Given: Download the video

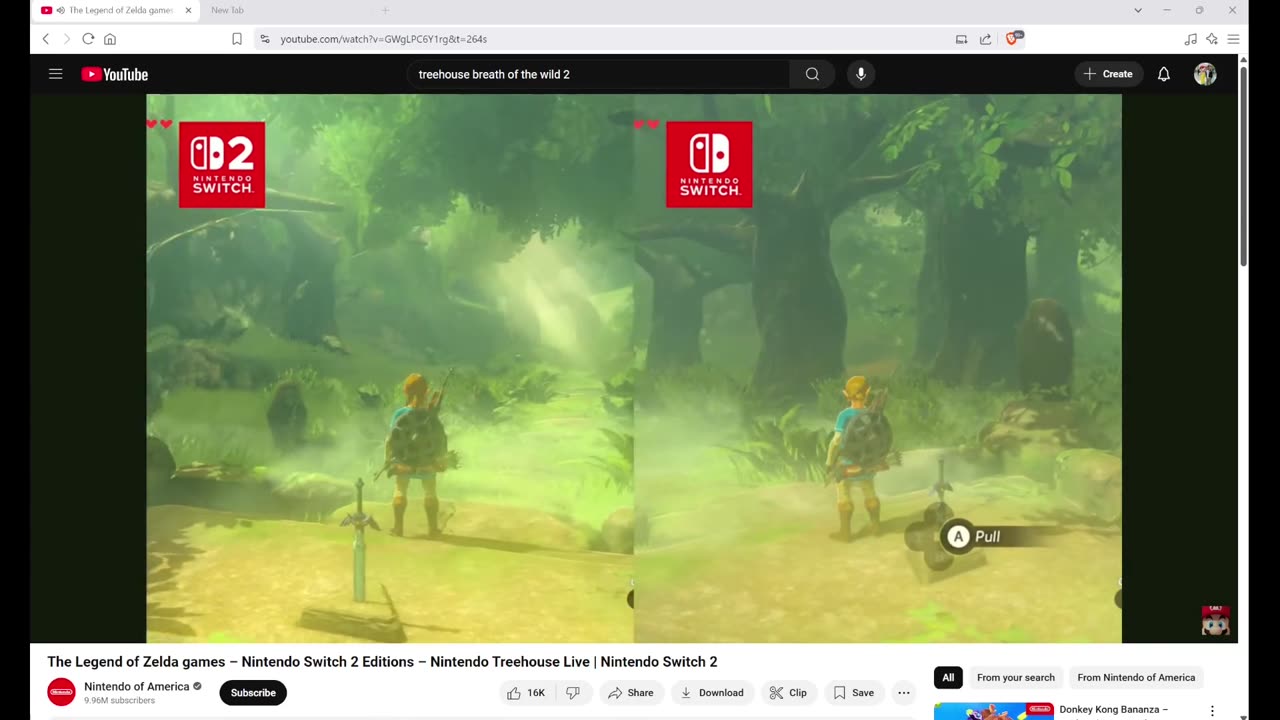Looking at the screenshot, I should [712, 693].
